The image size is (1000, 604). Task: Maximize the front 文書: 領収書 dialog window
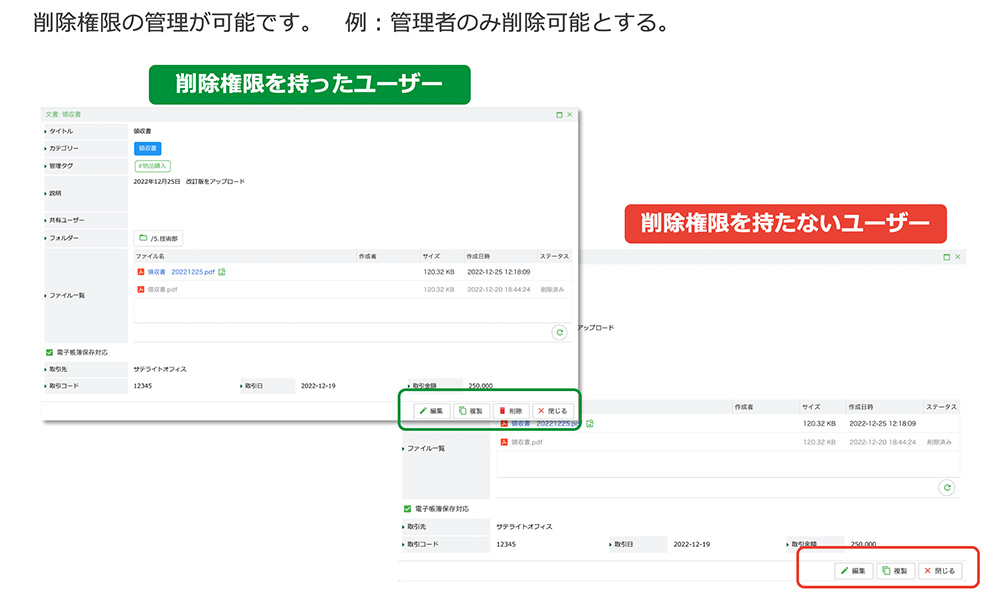click(x=559, y=115)
